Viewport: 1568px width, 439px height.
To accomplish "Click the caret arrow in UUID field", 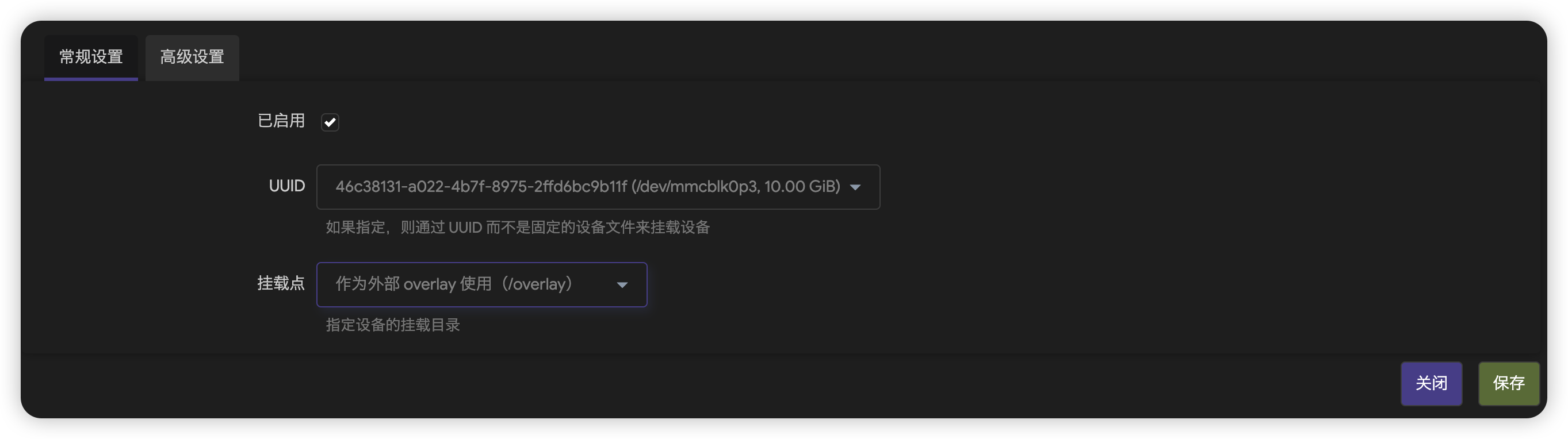I will [x=855, y=187].
